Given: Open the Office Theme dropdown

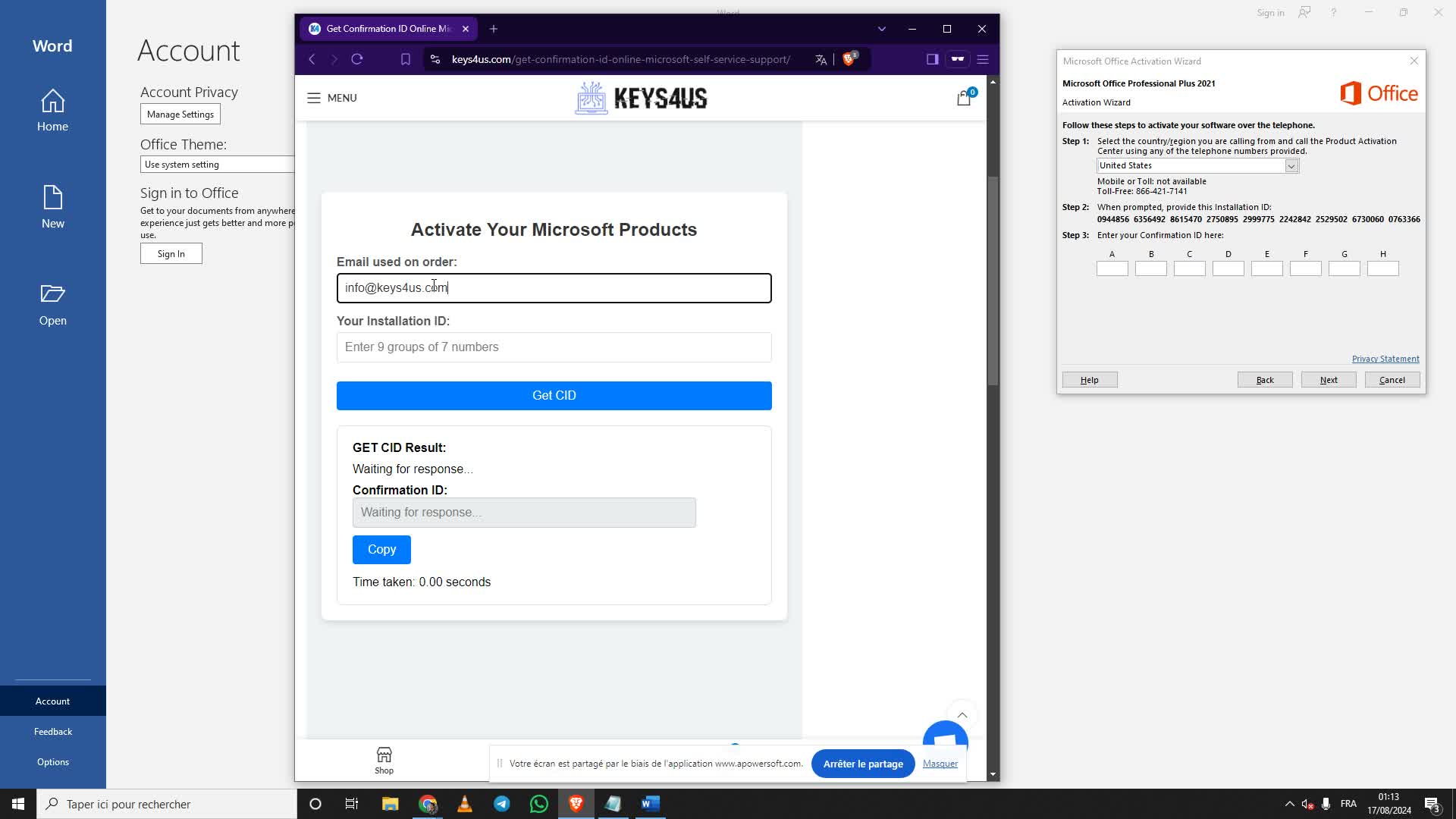Looking at the screenshot, I should tap(217, 165).
